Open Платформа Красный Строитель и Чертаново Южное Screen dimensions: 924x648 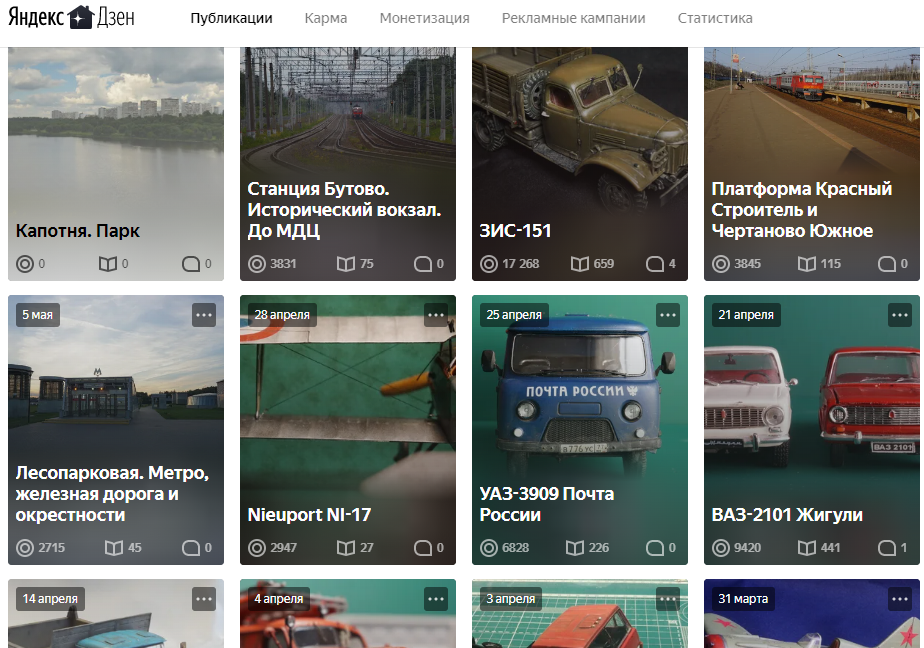[801, 210]
